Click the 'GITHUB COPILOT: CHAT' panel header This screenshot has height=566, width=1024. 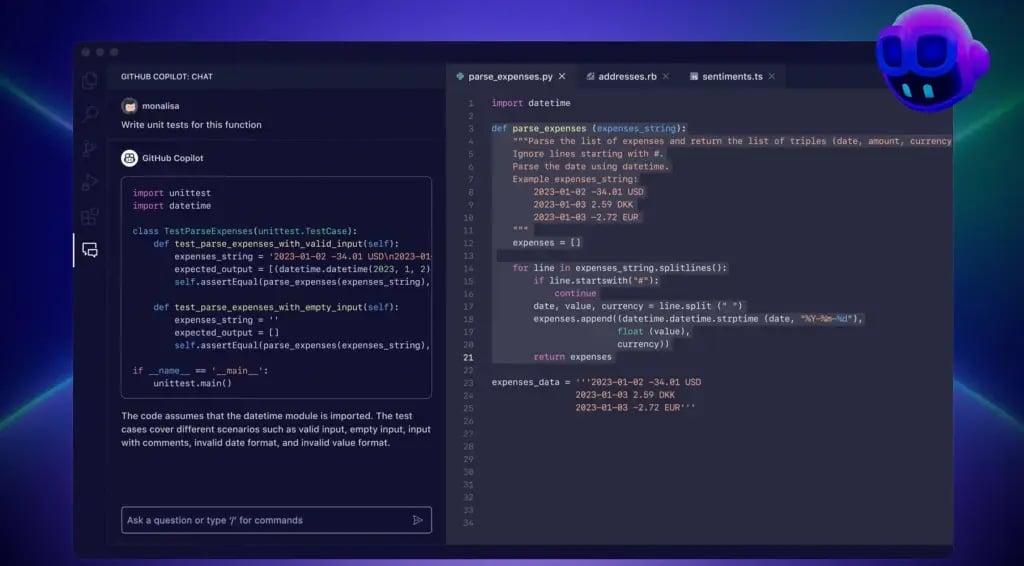(x=167, y=76)
